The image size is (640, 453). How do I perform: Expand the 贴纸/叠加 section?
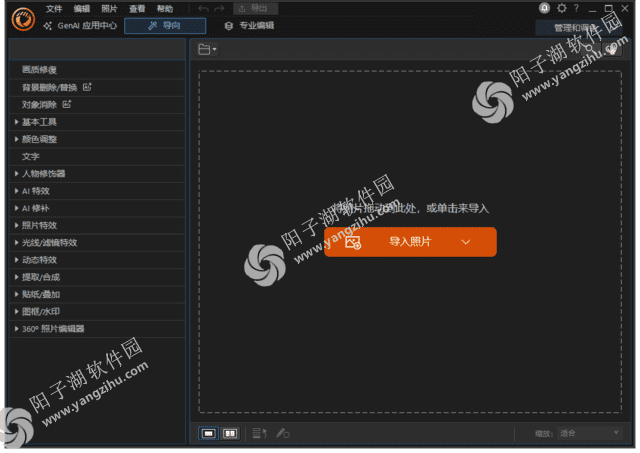click(x=97, y=294)
